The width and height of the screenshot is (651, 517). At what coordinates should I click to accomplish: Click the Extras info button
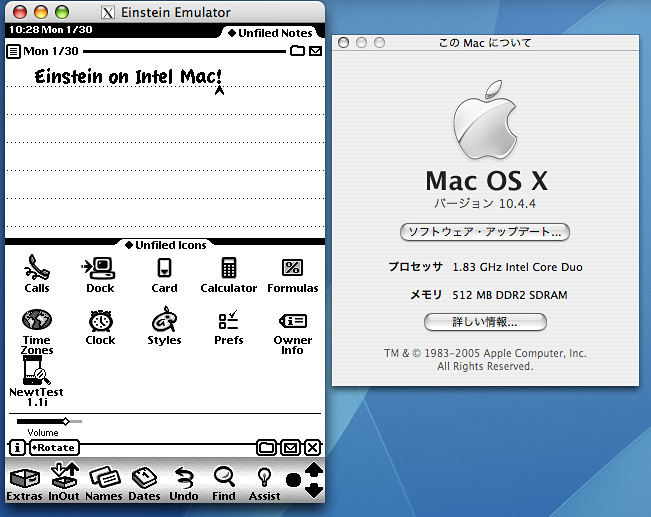coord(17,448)
